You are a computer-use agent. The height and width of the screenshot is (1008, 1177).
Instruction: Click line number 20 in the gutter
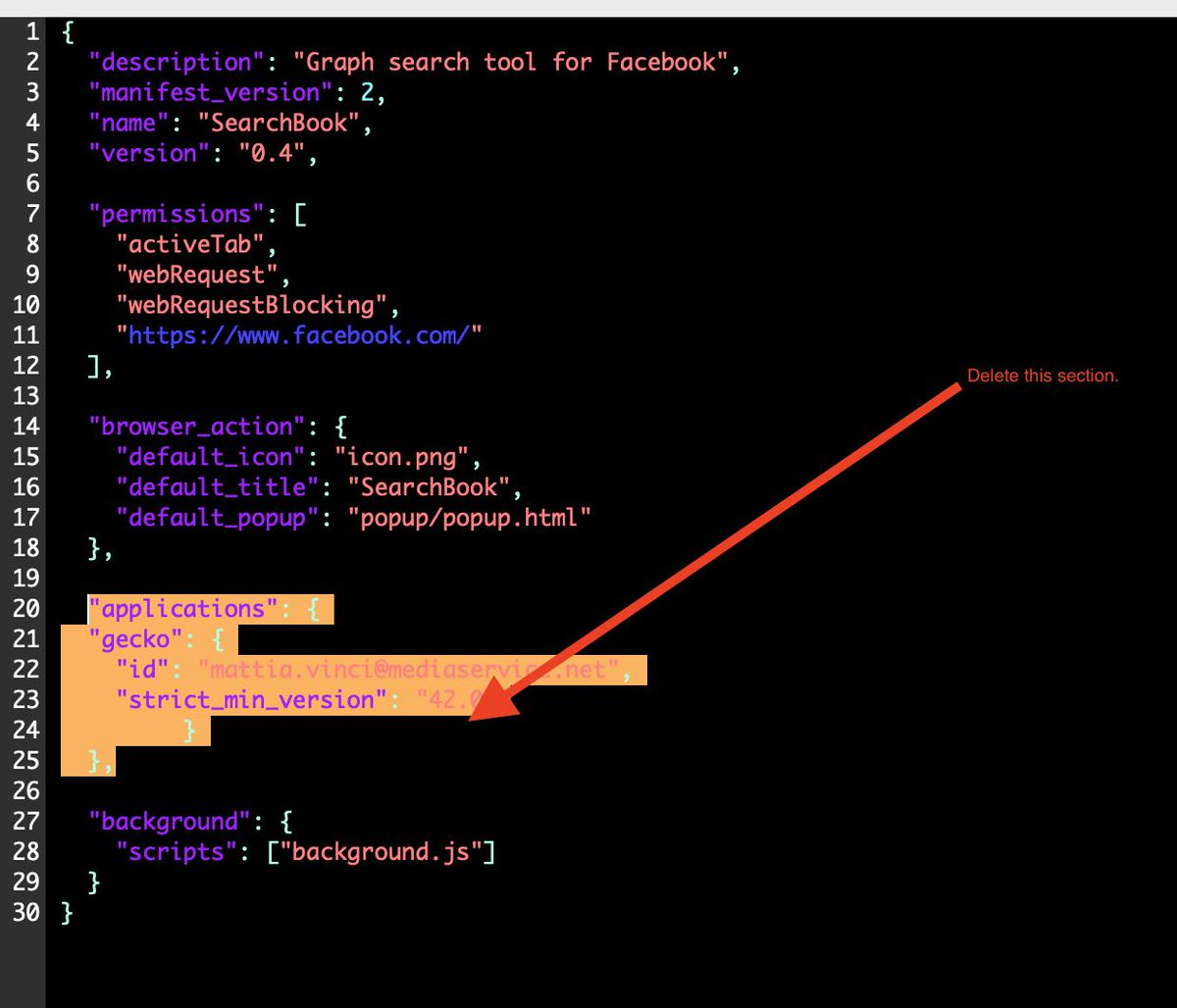(x=26, y=609)
